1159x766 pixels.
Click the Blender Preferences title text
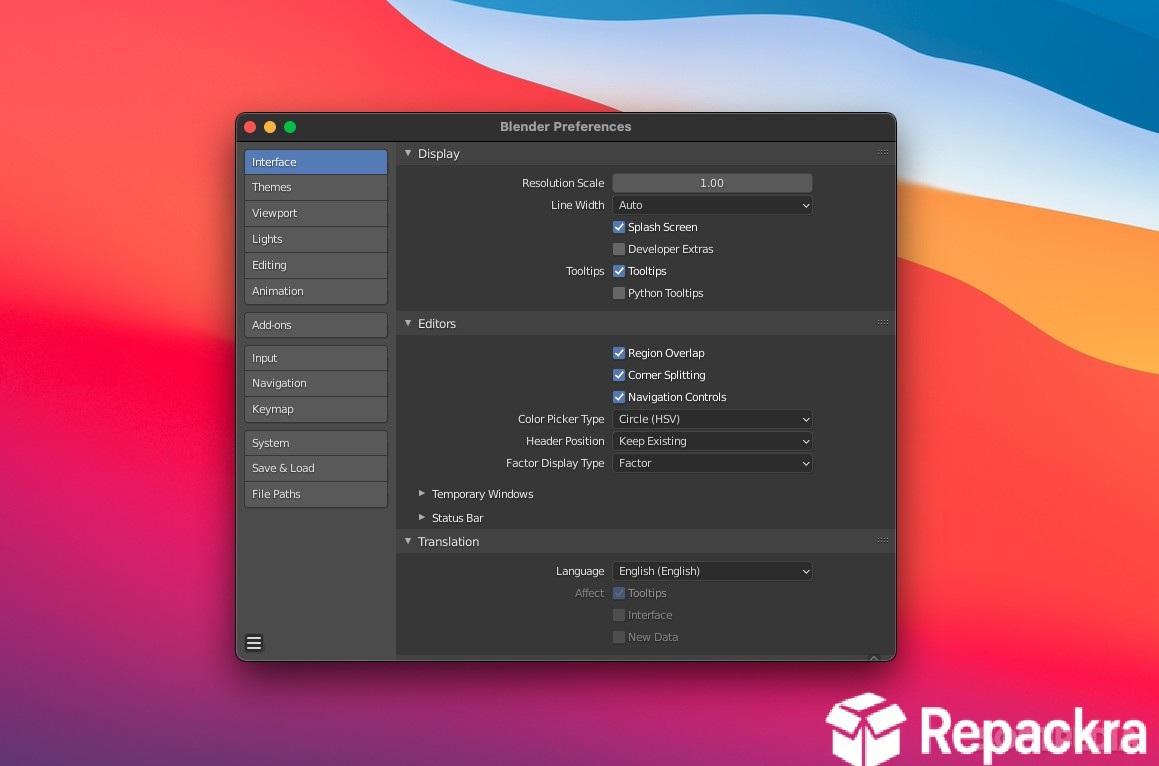point(565,126)
